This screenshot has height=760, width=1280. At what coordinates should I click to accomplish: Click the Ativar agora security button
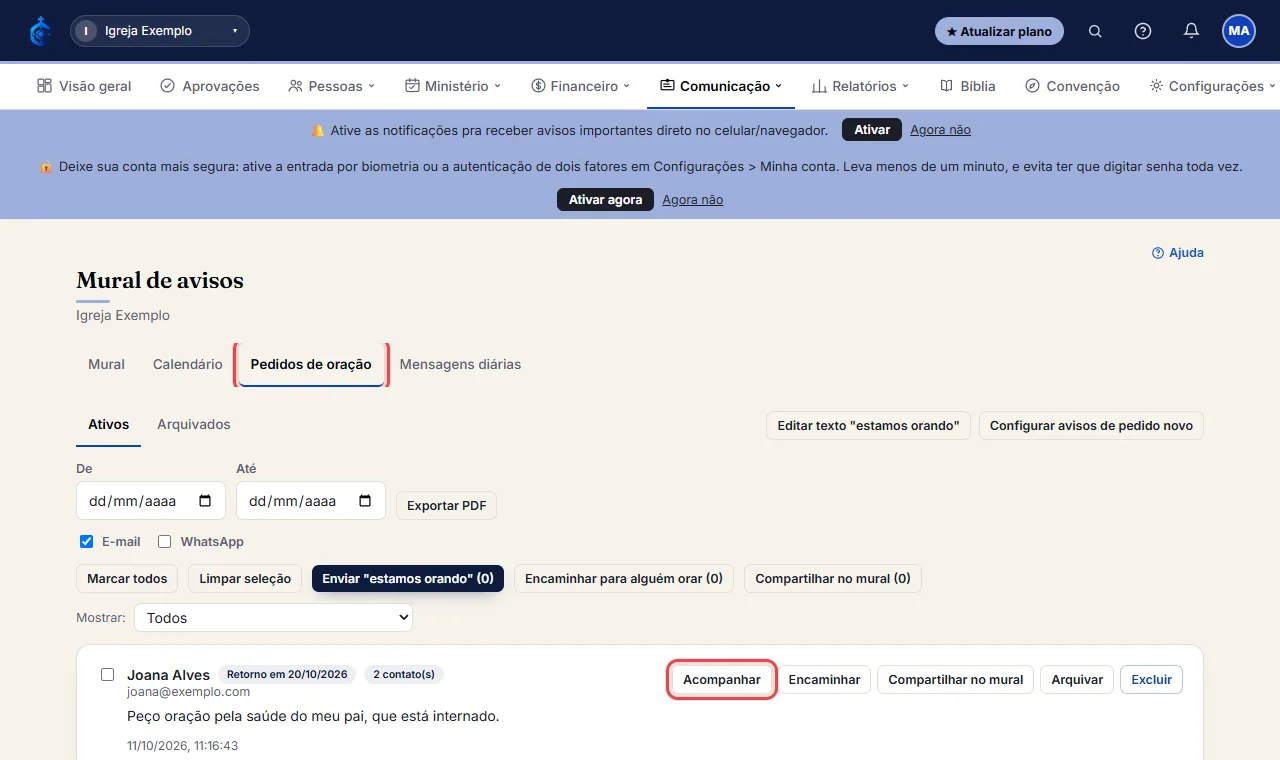coord(605,200)
